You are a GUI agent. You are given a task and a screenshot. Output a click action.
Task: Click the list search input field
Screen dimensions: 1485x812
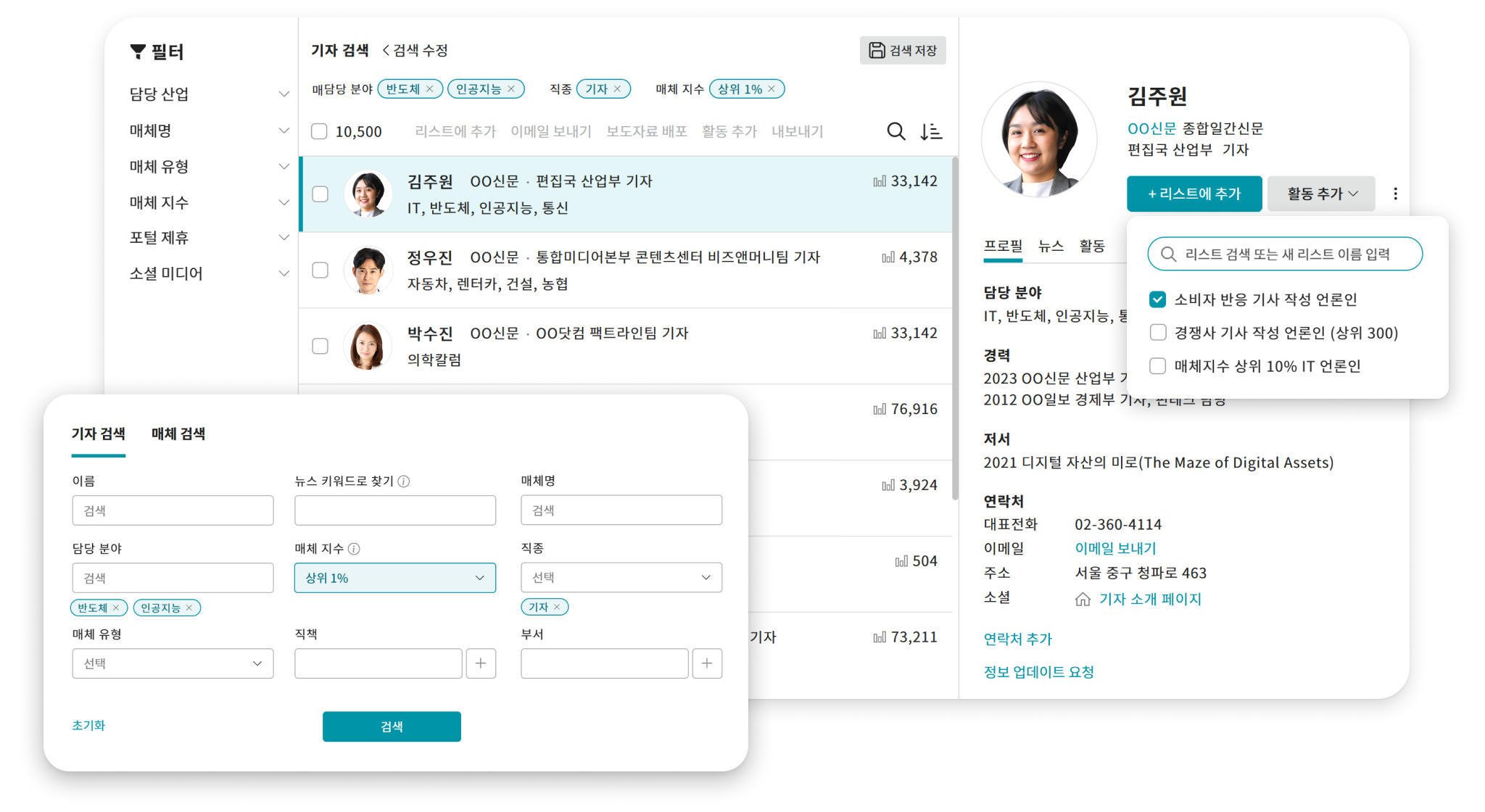click(1285, 254)
